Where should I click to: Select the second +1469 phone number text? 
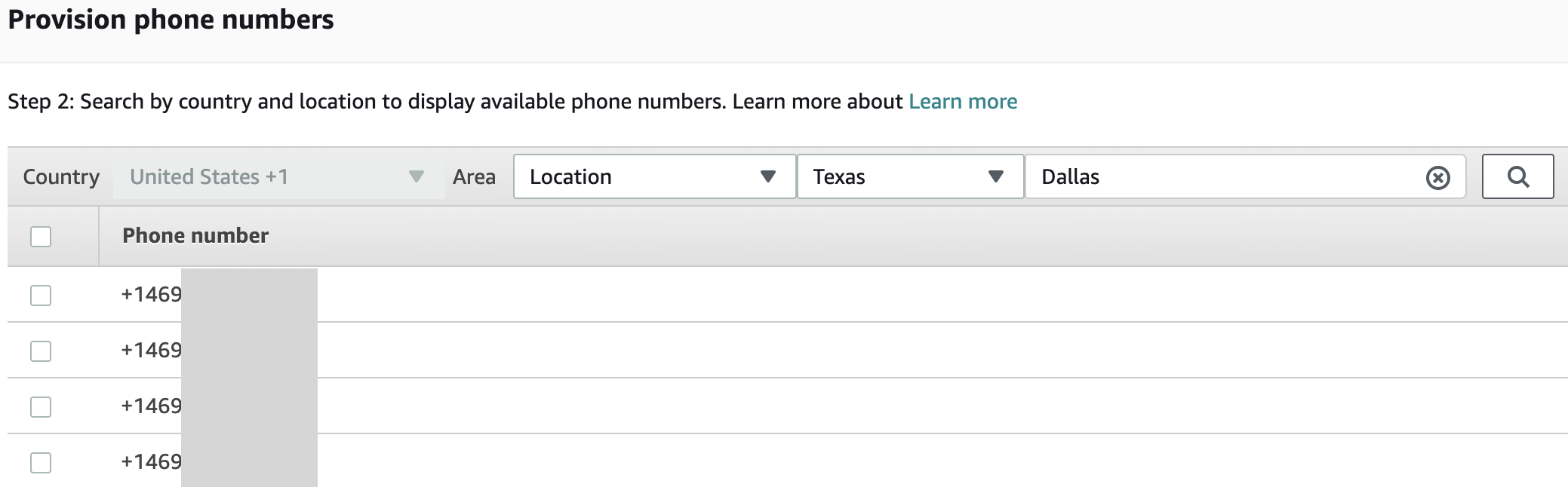151,351
